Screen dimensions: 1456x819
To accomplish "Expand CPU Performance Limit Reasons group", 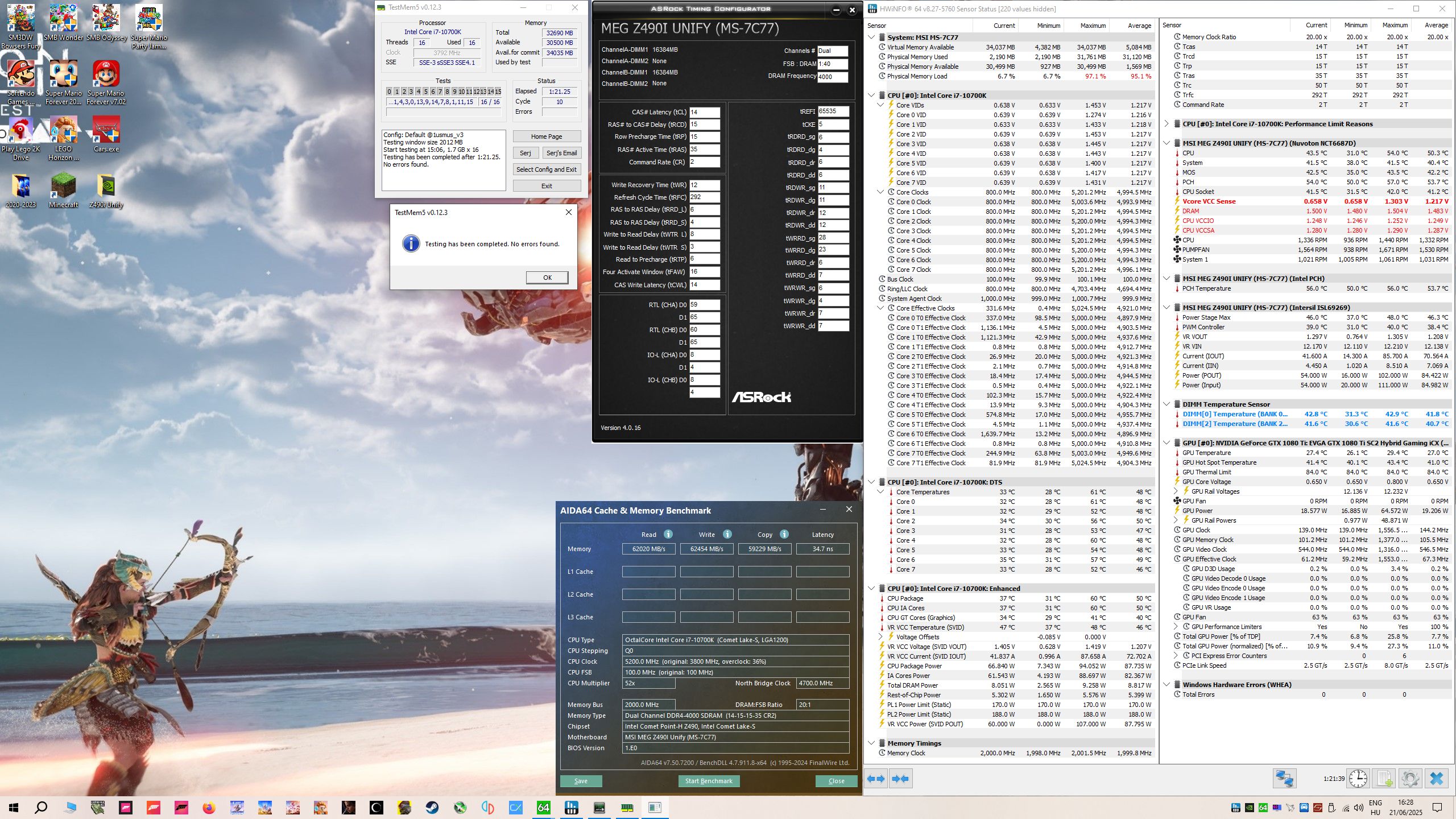I will point(1167,124).
